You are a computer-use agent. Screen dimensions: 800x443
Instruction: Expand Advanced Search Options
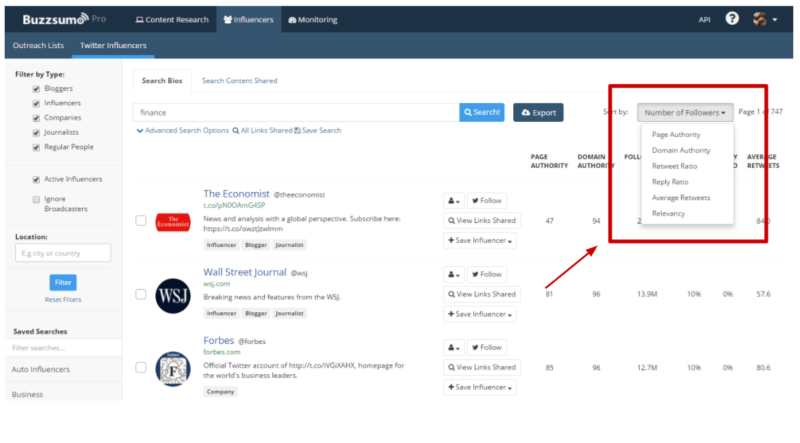pos(183,131)
